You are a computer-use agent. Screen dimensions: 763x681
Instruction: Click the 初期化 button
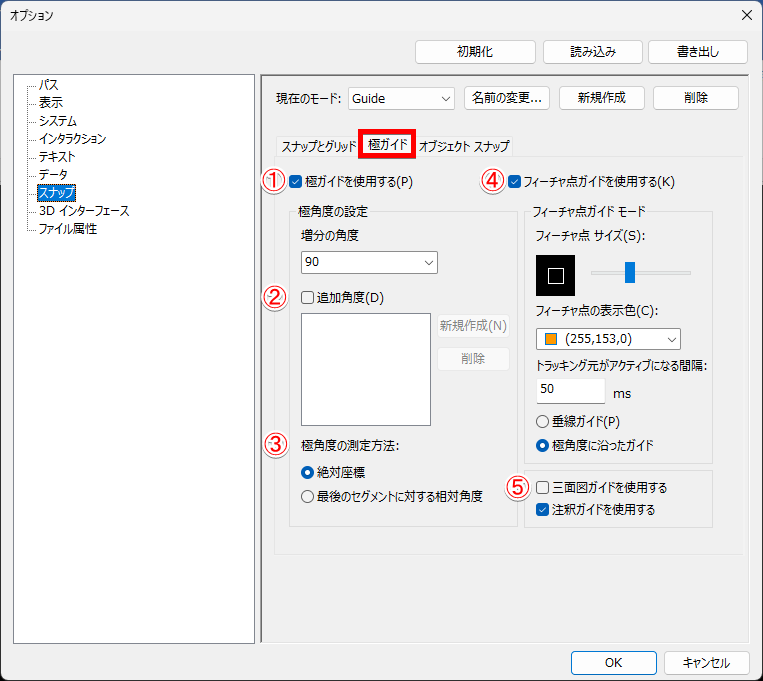475,52
